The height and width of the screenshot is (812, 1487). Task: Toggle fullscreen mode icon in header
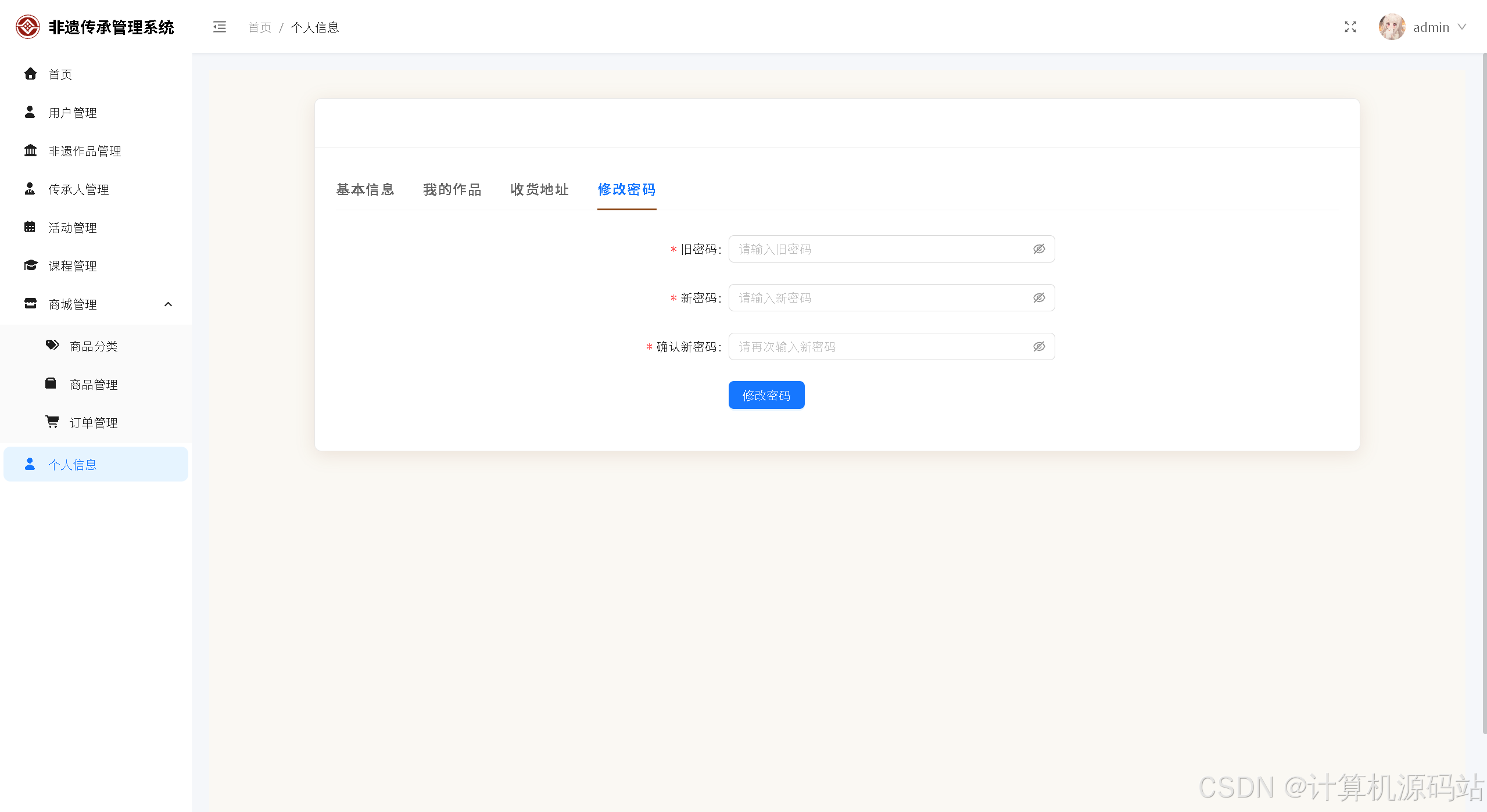point(1350,27)
